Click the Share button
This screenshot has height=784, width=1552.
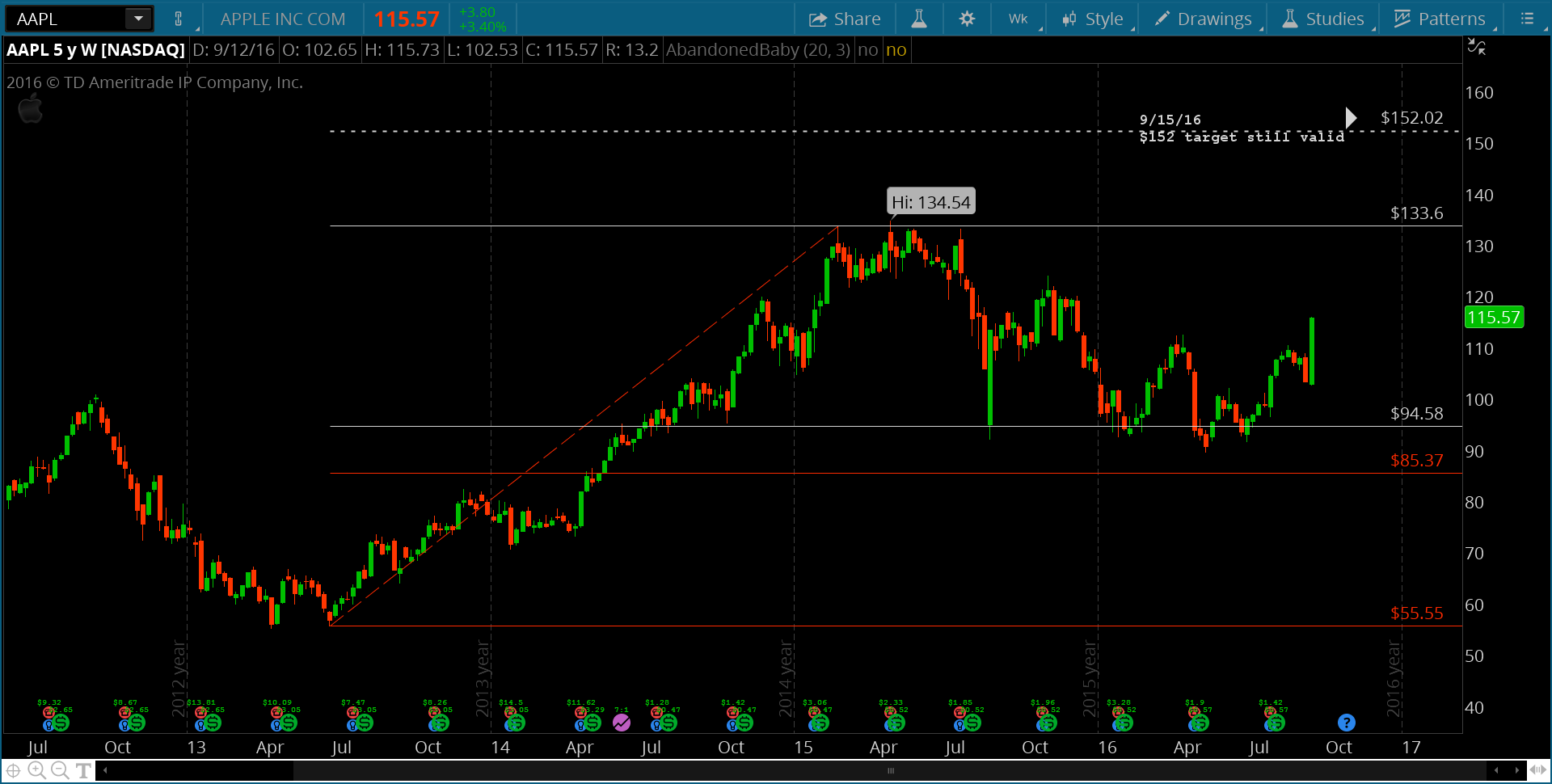pos(844,18)
